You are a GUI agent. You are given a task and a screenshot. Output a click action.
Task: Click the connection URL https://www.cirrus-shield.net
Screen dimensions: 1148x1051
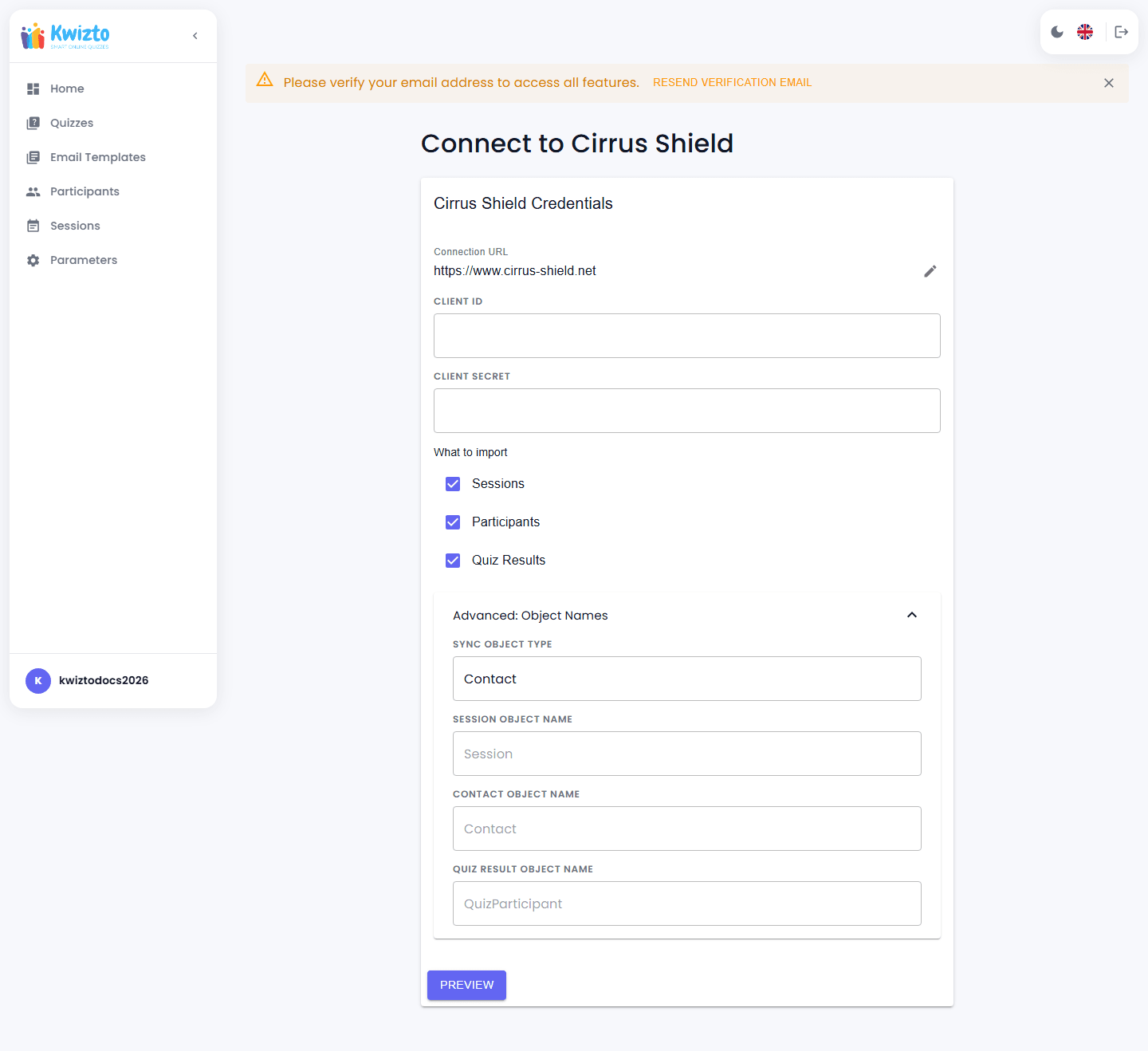(x=515, y=271)
